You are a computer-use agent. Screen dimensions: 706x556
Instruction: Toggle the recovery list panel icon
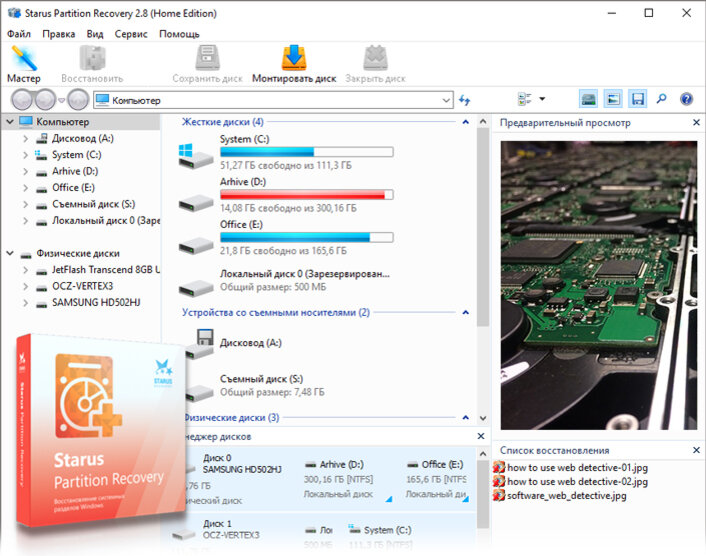coord(638,99)
